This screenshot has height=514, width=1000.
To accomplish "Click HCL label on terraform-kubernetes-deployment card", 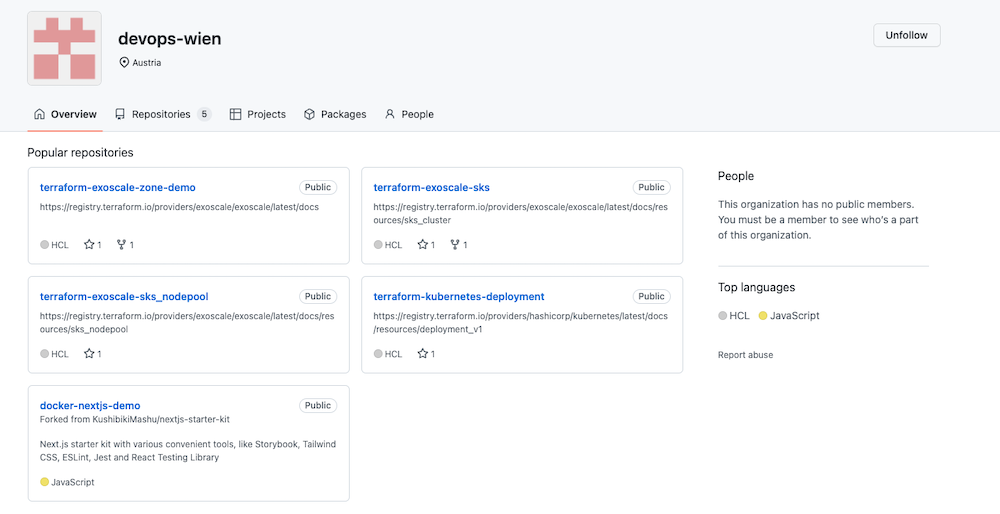I will tap(393, 354).
